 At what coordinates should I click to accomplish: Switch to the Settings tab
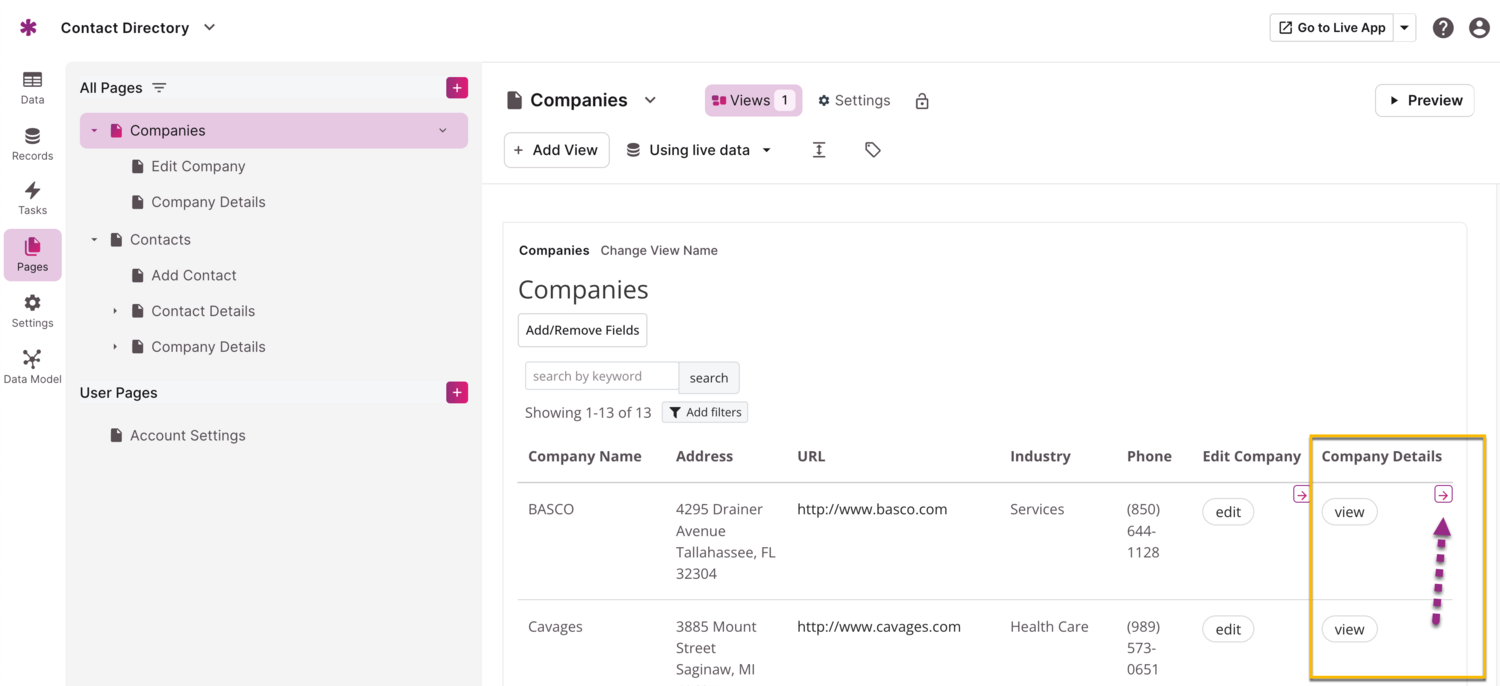point(854,100)
